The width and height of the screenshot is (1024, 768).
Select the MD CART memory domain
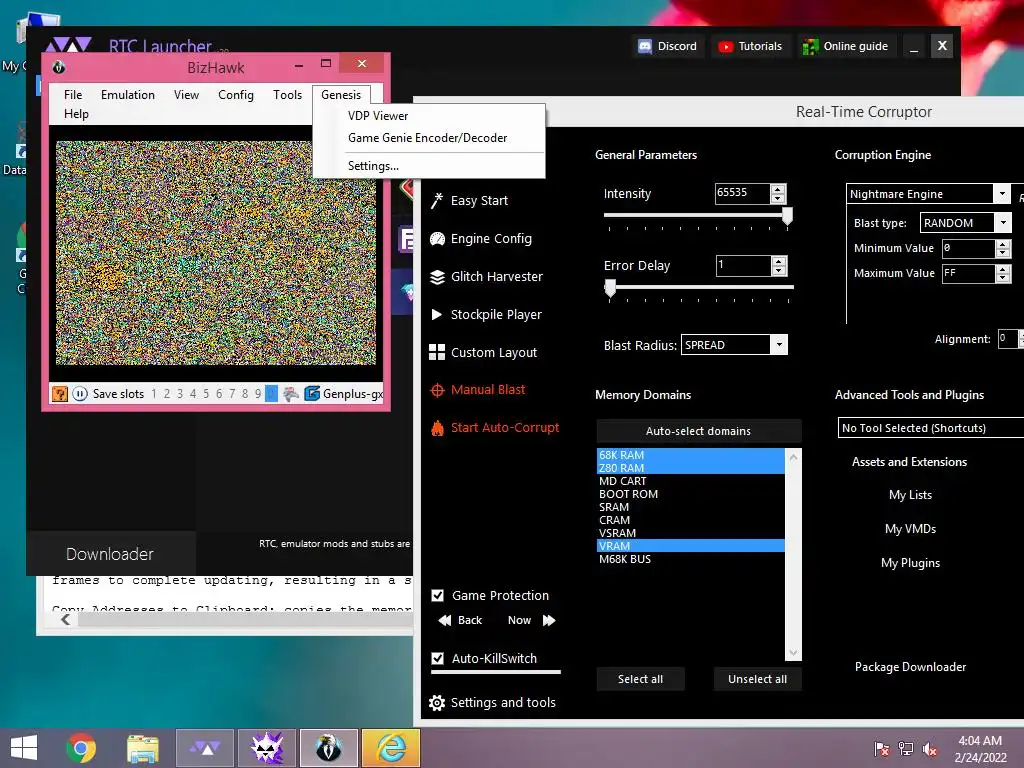(690, 481)
